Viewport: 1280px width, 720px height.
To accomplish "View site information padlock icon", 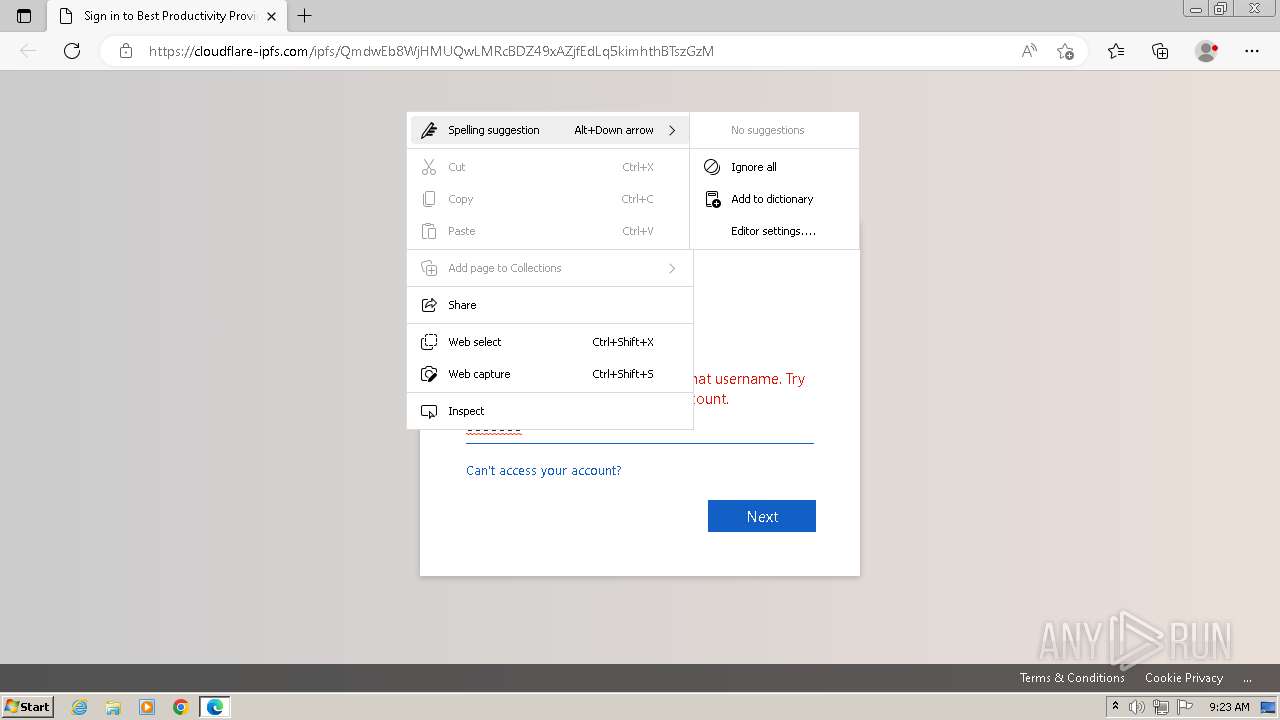I will pyautogui.click(x=126, y=51).
